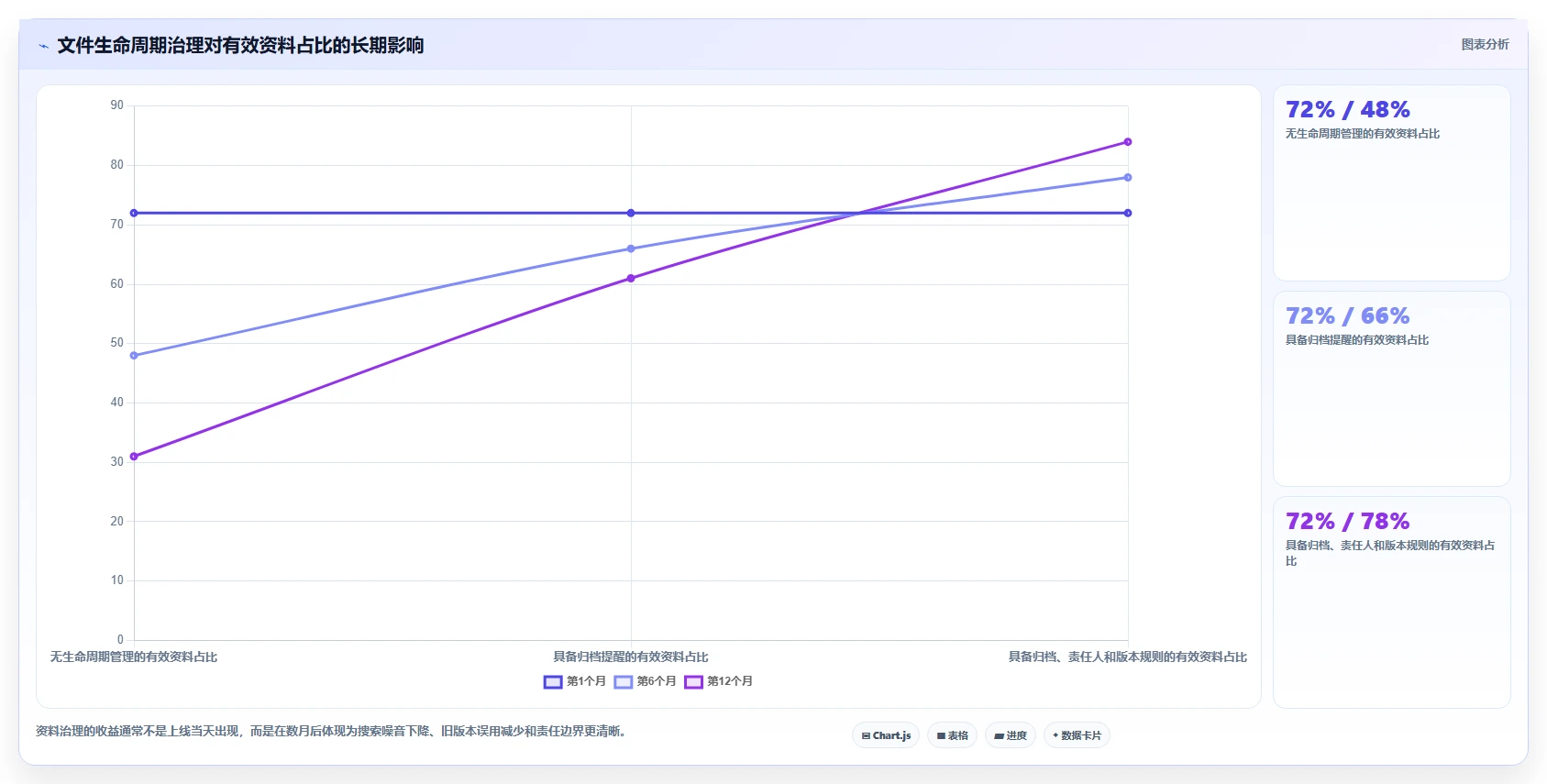
Task: Toggle the 第1个月 legend series
Action: 575,681
